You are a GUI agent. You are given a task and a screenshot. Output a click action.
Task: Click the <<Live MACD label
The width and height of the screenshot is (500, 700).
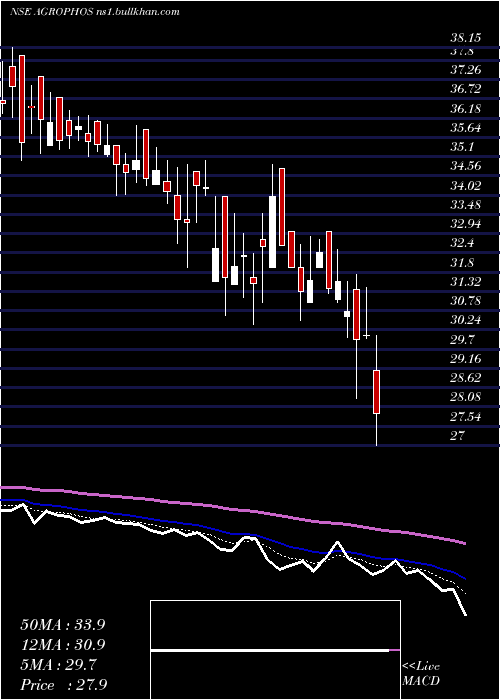coord(421,674)
